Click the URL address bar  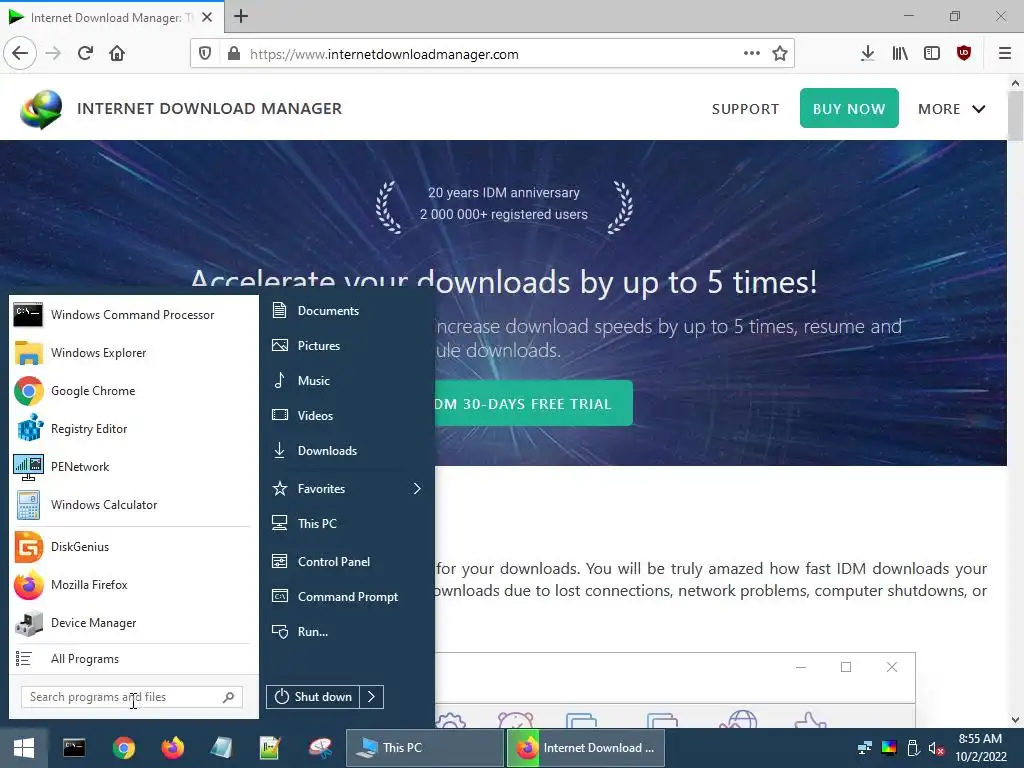[x=492, y=54]
